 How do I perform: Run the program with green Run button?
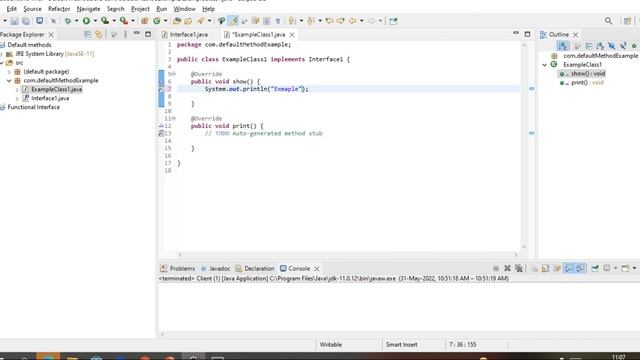coord(87,21)
